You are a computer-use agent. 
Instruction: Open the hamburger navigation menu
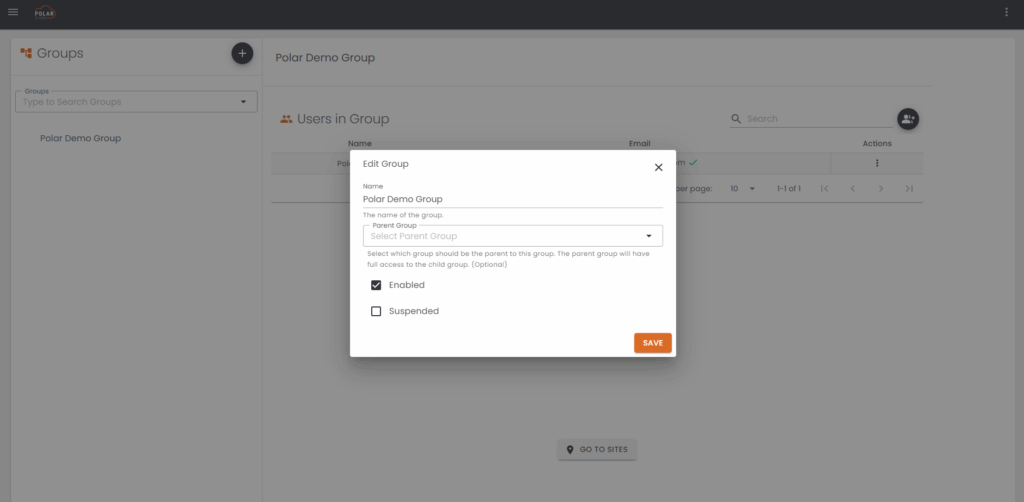tap(13, 12)
